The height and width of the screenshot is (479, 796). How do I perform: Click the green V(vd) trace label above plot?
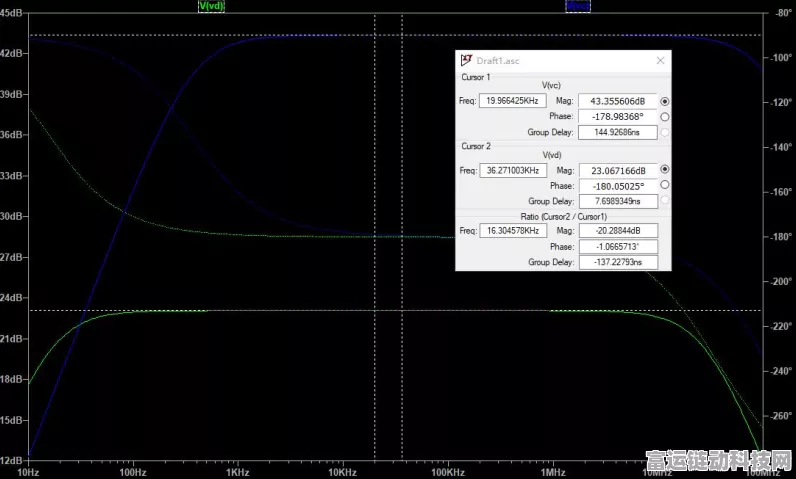(x=211, y=6)
